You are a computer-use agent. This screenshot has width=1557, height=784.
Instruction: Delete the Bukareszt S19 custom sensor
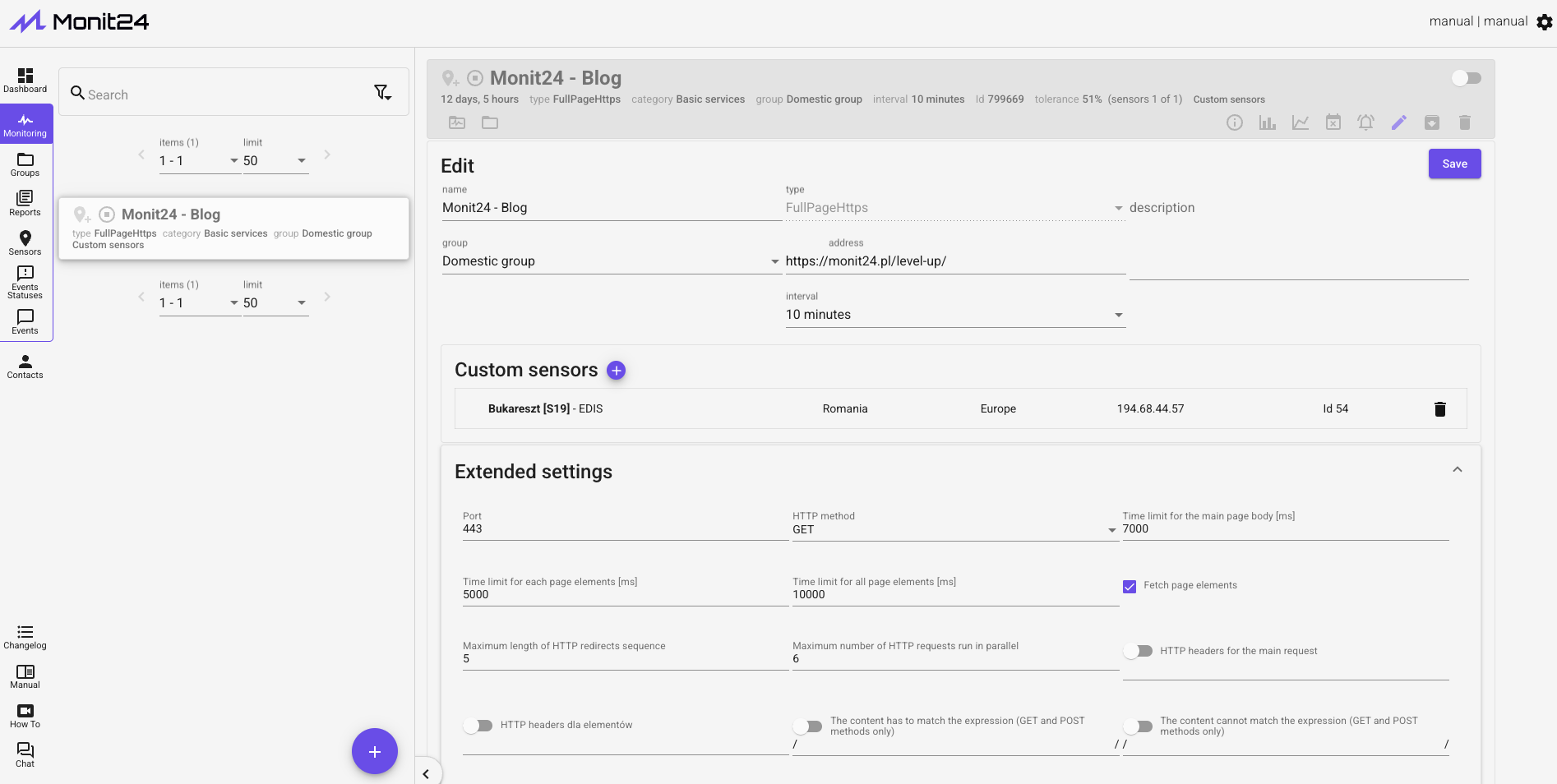click(x=1439, y=409)
